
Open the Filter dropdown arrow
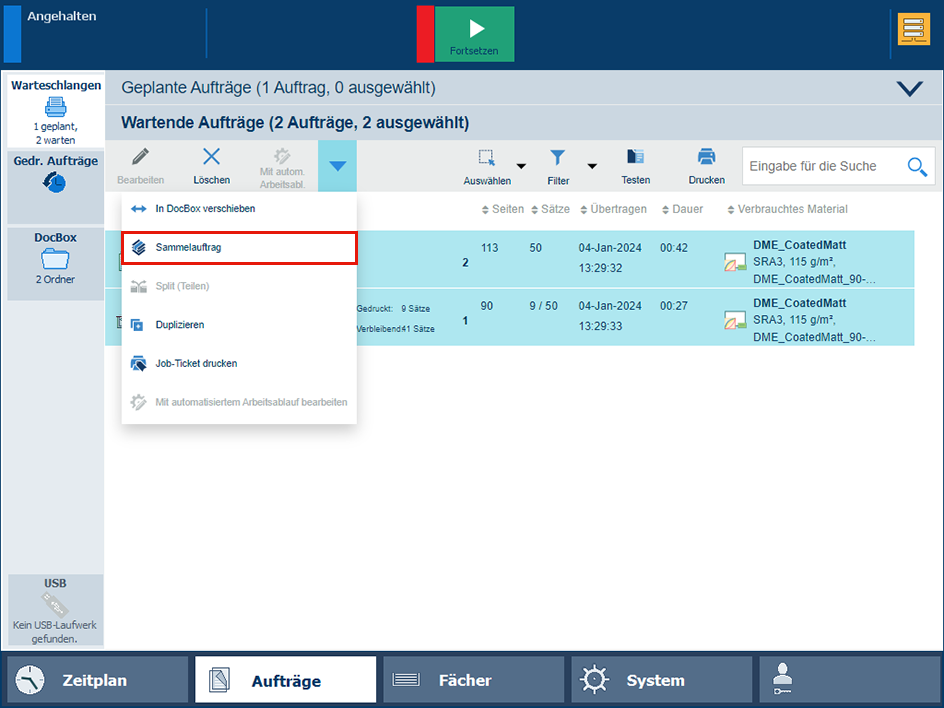[592, 166]
